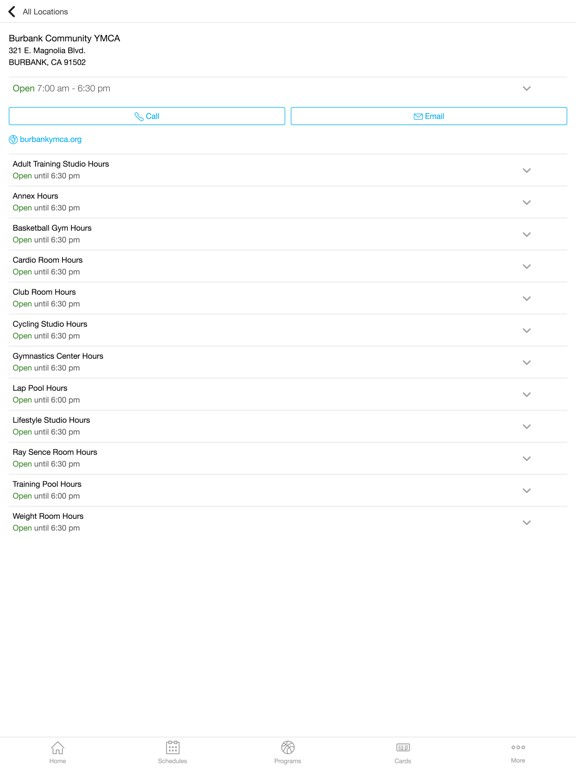Click Training Pool 'Open until 6:00 pm' status

46,496
